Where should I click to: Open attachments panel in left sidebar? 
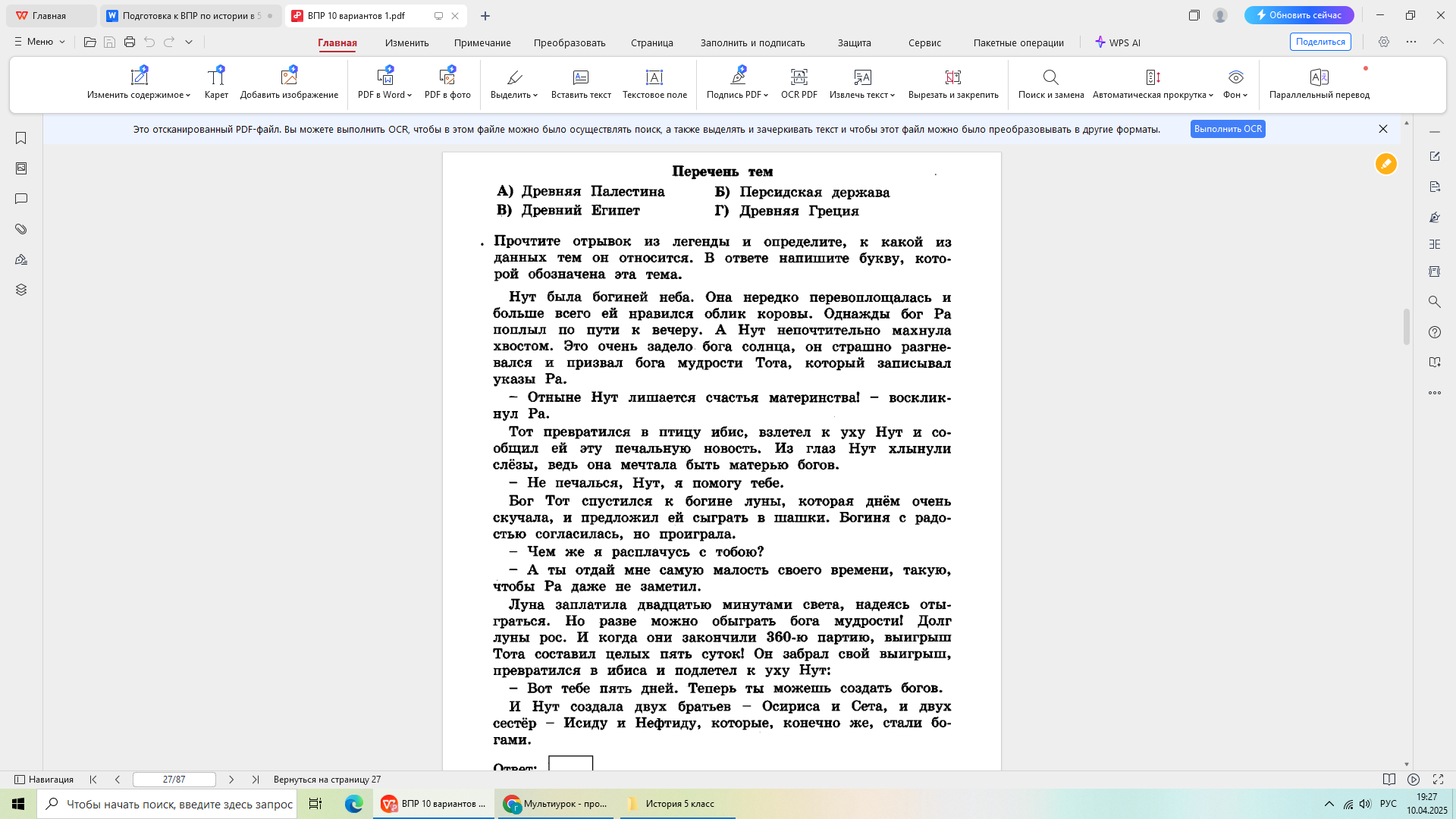pyautogui.click(x=21, y=229)
